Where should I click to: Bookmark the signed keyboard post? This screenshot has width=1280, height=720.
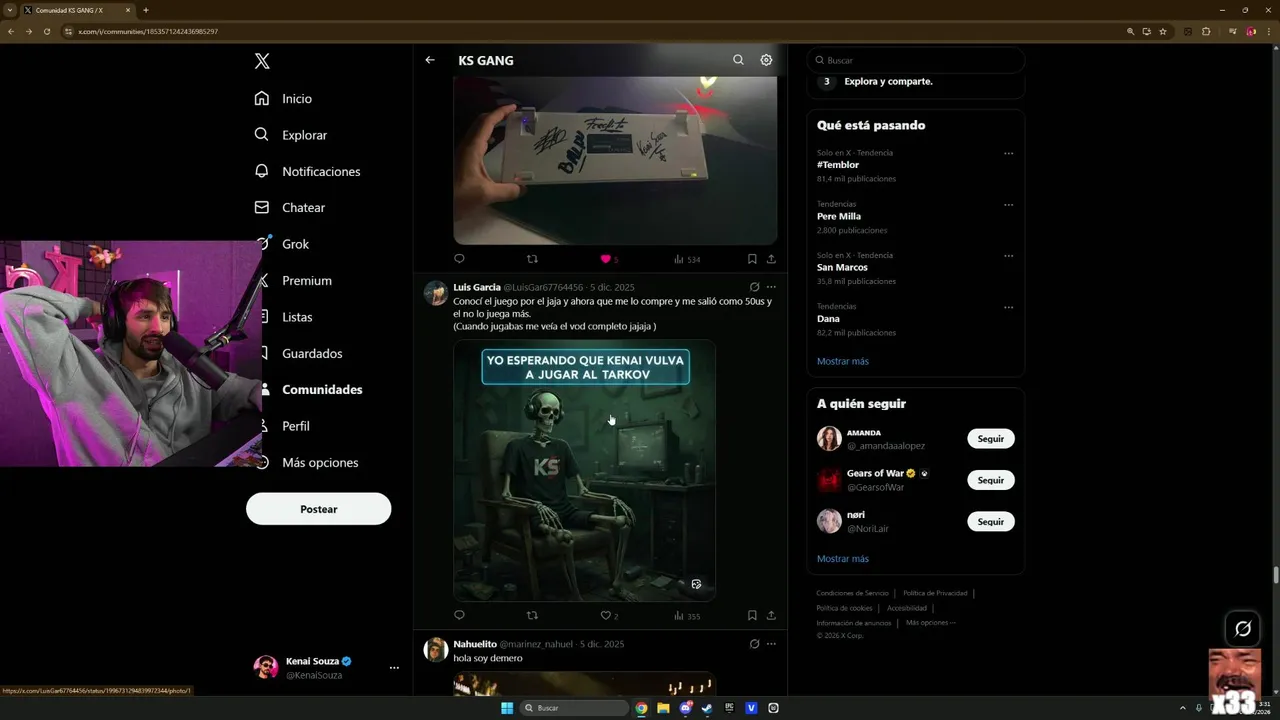click(x=752, y=259)
